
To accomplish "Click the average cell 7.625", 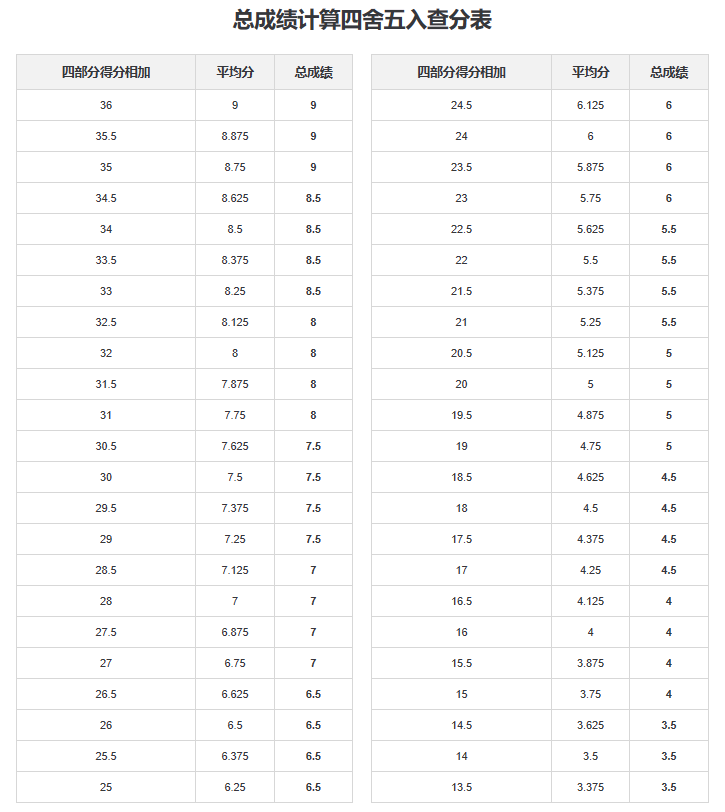I will click(235, 446).
